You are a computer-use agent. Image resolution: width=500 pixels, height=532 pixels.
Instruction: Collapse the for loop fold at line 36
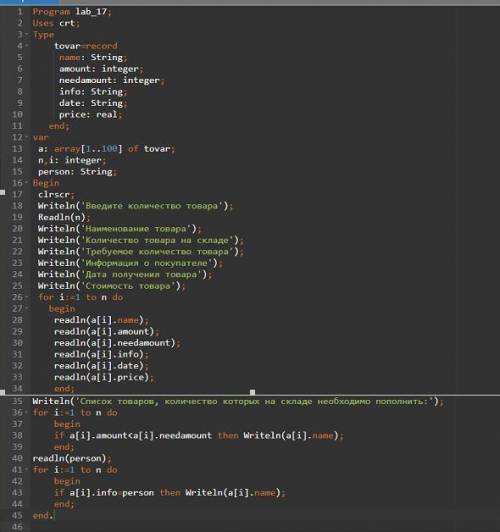pos(27,413)
